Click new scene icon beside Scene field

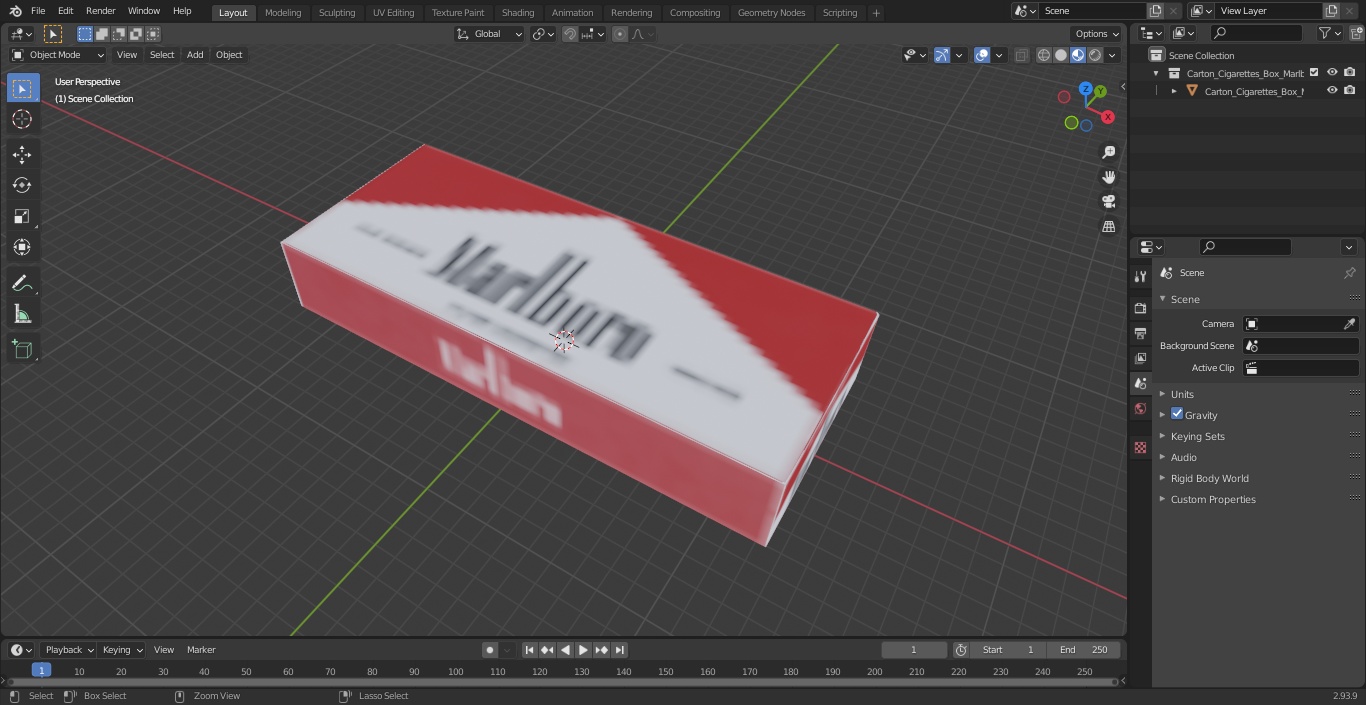[1155, 11]
